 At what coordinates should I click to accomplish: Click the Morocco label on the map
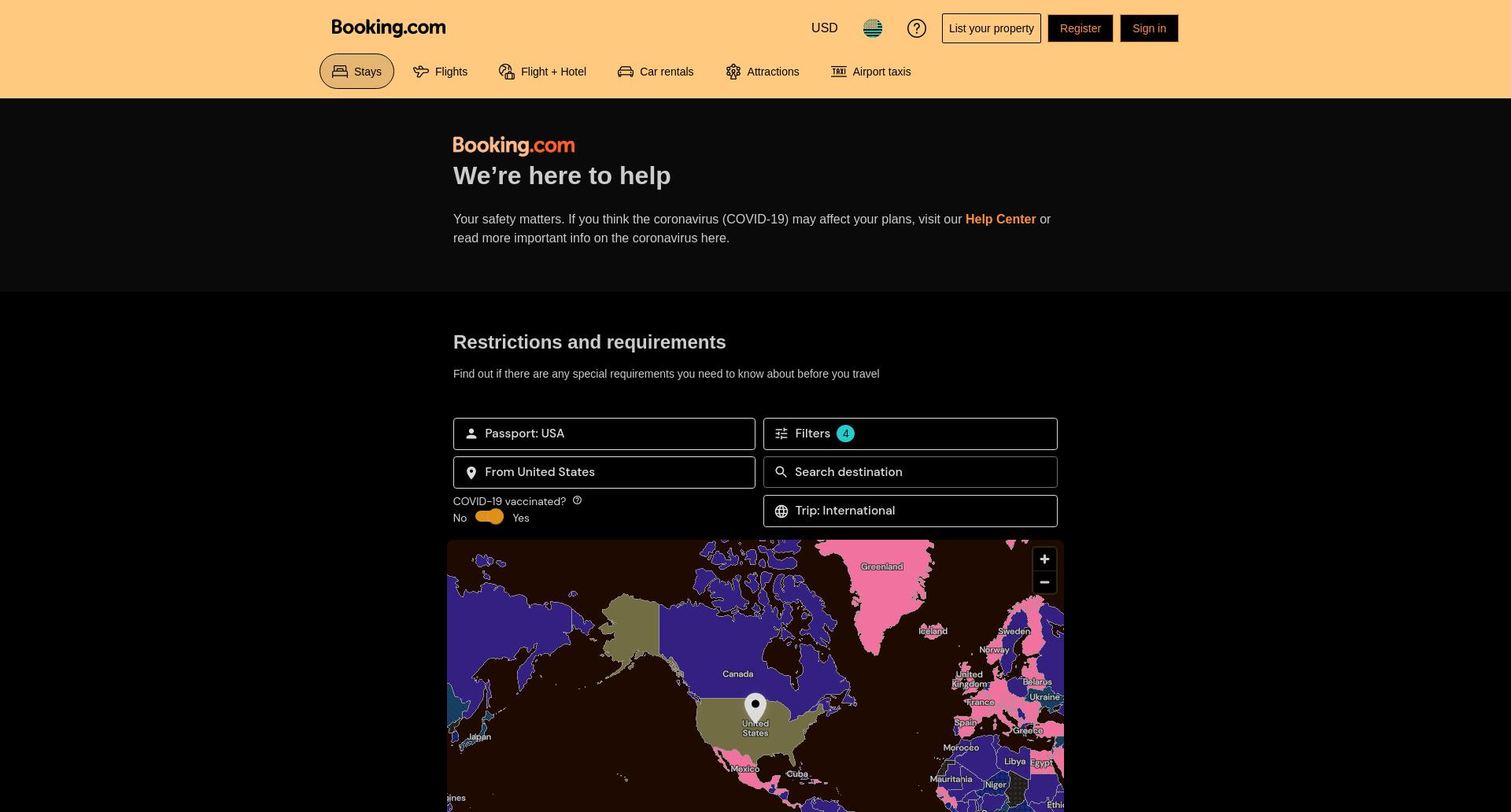click(x=961, y=747)
